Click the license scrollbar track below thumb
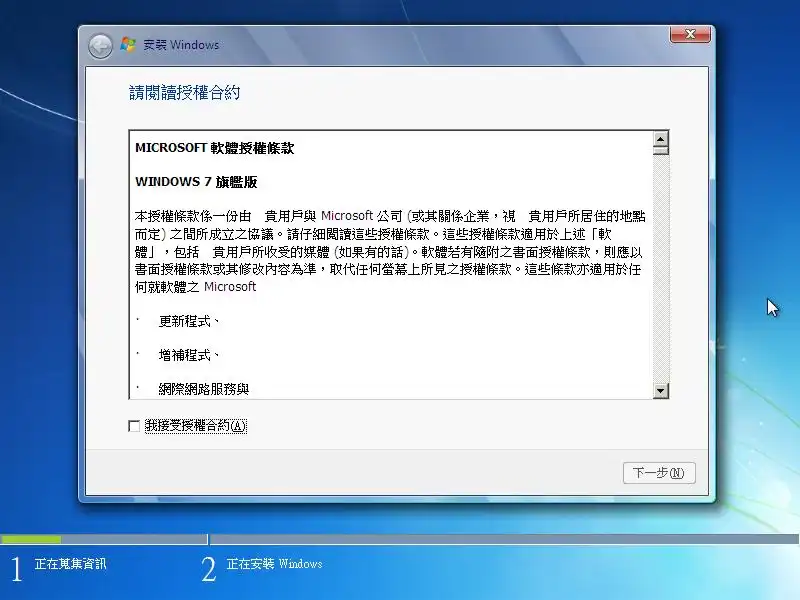This screenshot has height=600, width=800. (x=661, y=269)
